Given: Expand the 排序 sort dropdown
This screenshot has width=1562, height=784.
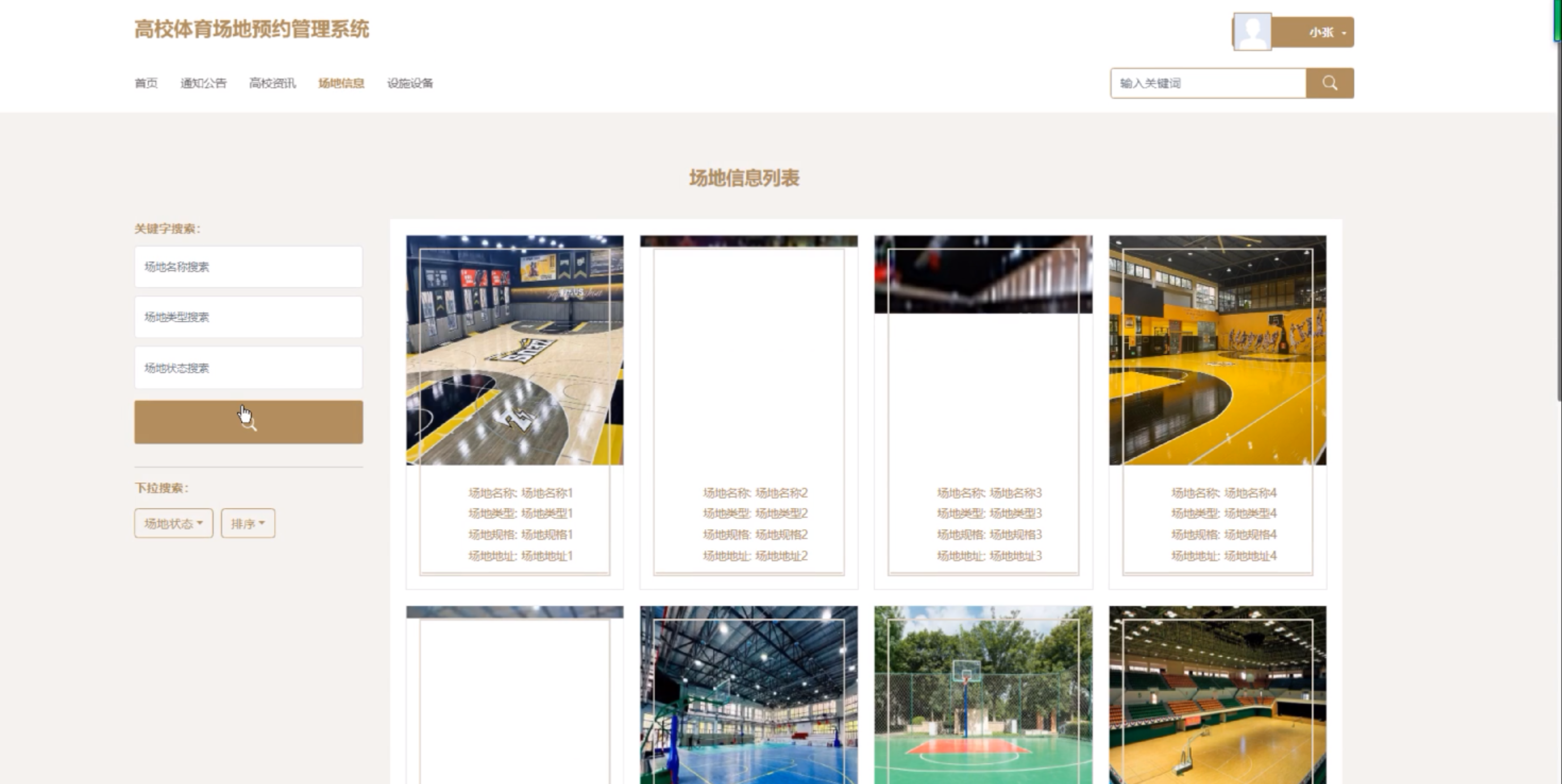Looking at the screenshot, I should click(247, 523).
